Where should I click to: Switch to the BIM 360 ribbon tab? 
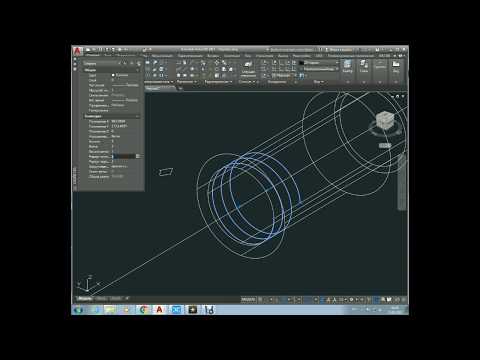pyautogui.click(x=384, y=56)
